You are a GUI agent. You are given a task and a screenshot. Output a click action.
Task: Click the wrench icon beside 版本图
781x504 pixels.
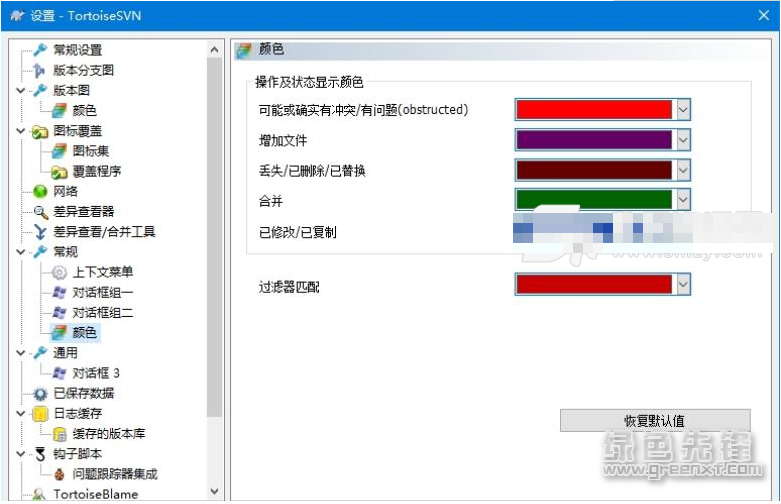(40, 90)
